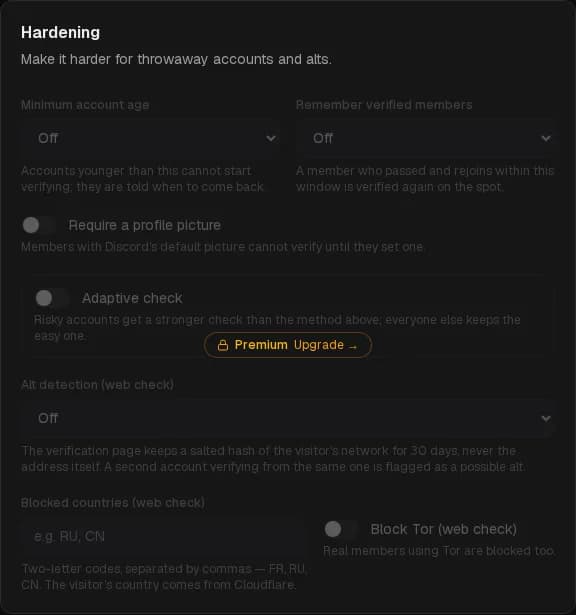
Task: Click the Minimum account age chevron arrow
Action: pos(271,138)
